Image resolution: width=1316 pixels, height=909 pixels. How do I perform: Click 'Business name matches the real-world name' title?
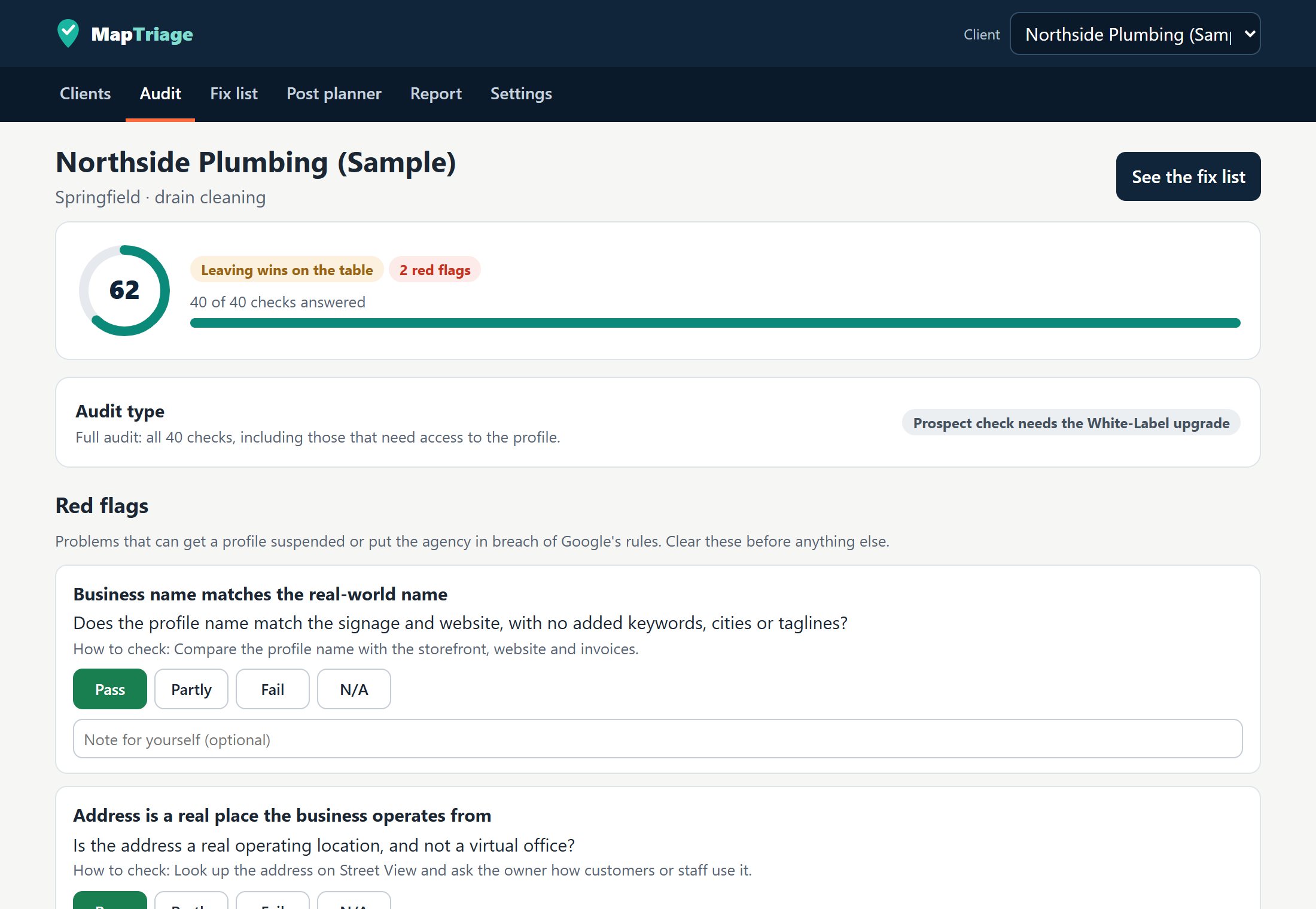pyautogui.click(x=260, y=594)
